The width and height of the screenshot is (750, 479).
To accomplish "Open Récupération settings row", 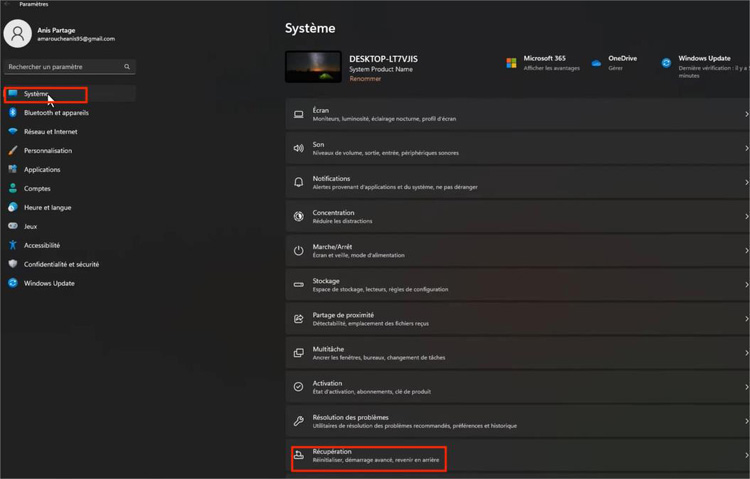I will point(517,456).
